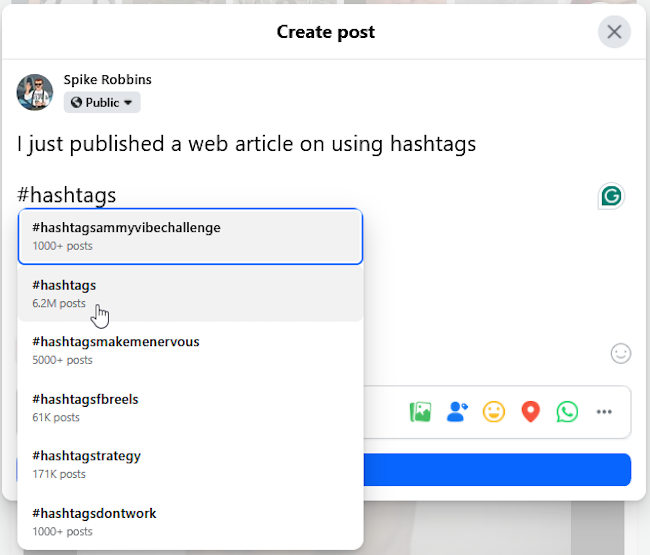Screen dimensions: 650x555
Task: Open the more options ellipsis icon
Action: tap(604, 412)
